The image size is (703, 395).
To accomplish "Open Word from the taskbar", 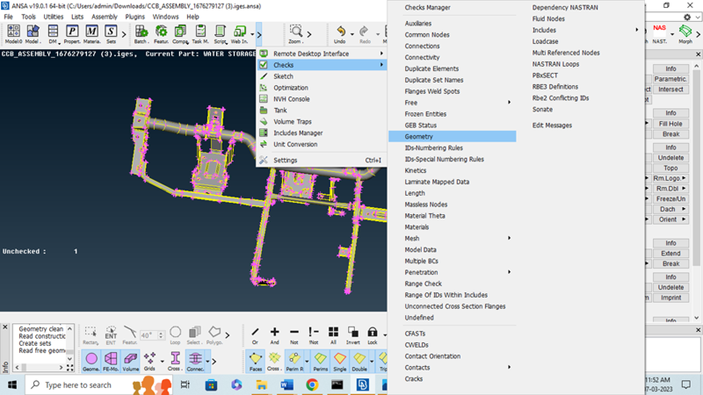I will [287, 385].
